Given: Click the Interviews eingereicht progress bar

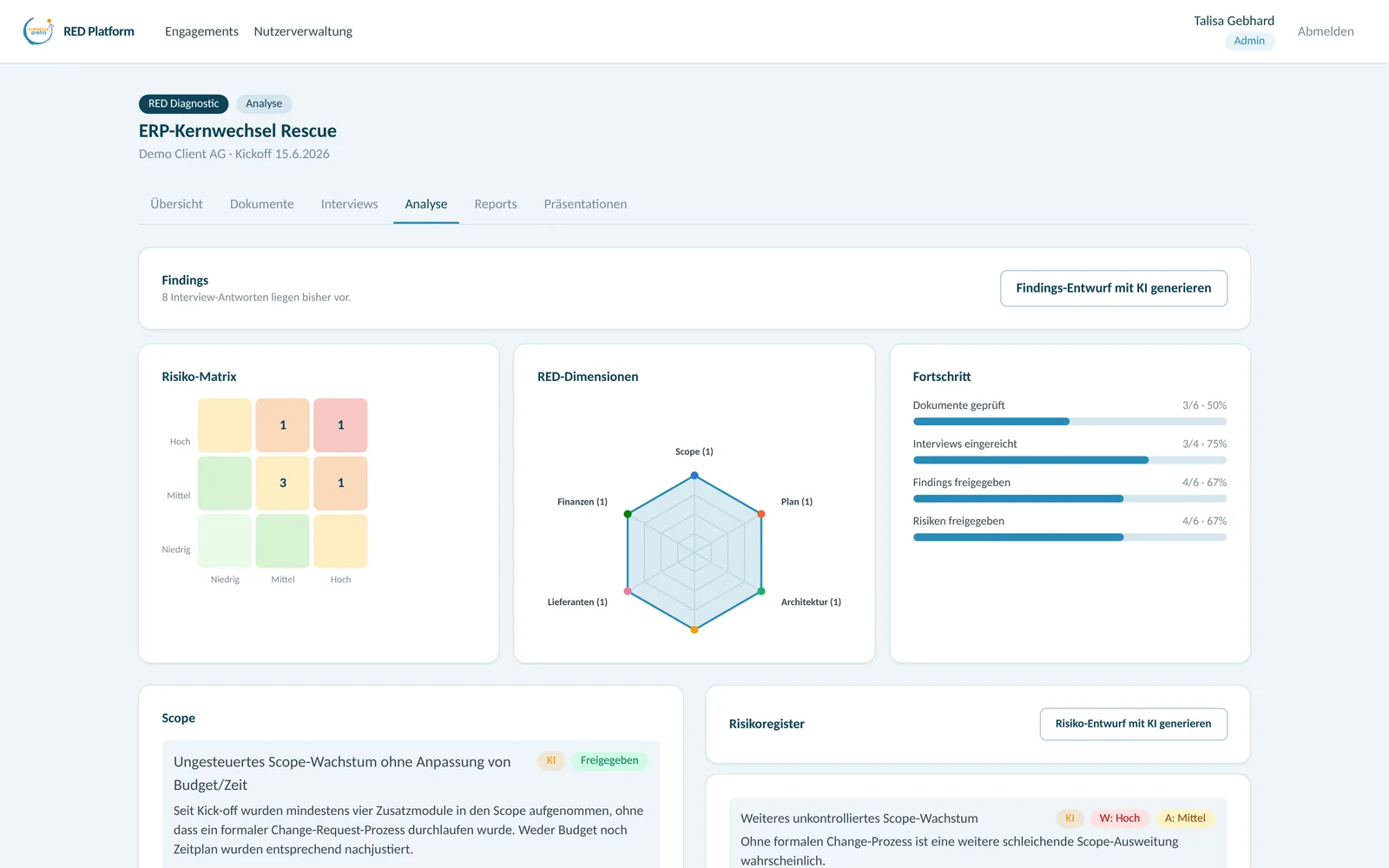Looking at the screenshot, I should 1070,460.
